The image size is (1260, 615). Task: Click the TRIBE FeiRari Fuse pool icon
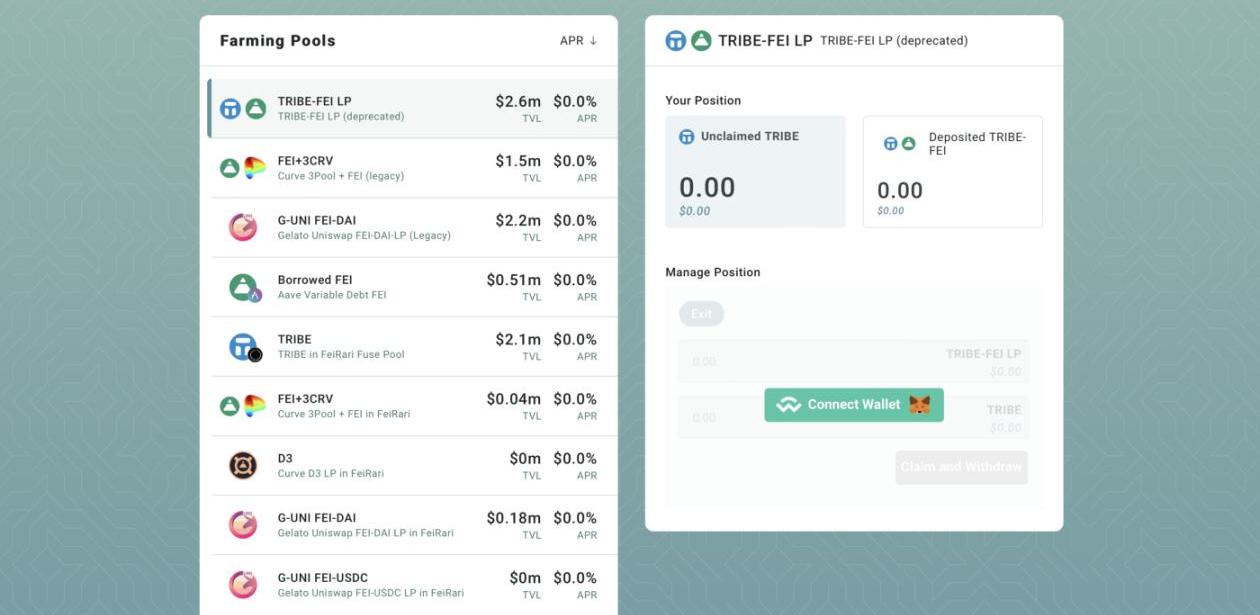(x=244, y=347)
